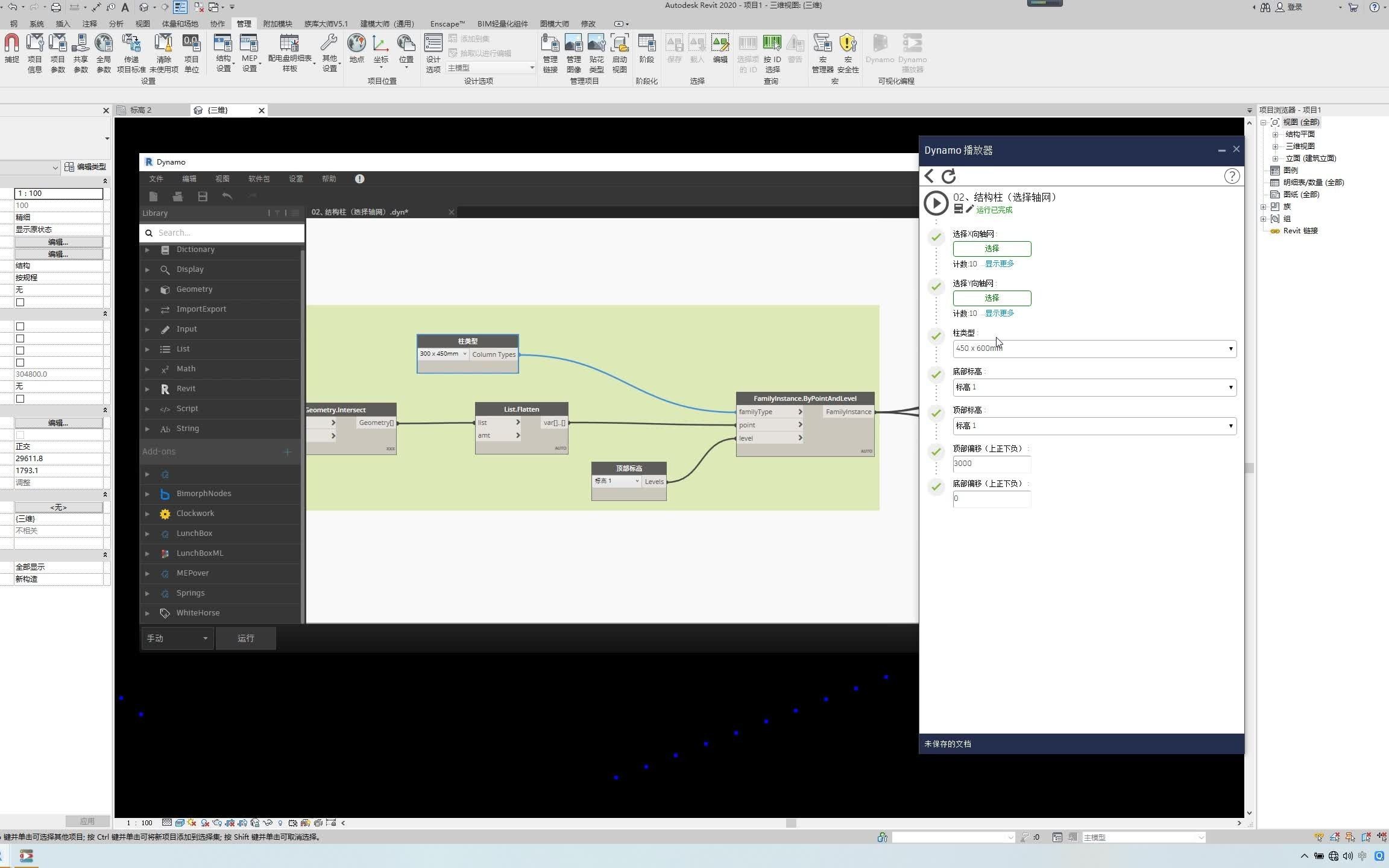Viewport: 1389px width, 868px height.
Task: Open 宏管理器 macro manager
Action: [822, 53]
